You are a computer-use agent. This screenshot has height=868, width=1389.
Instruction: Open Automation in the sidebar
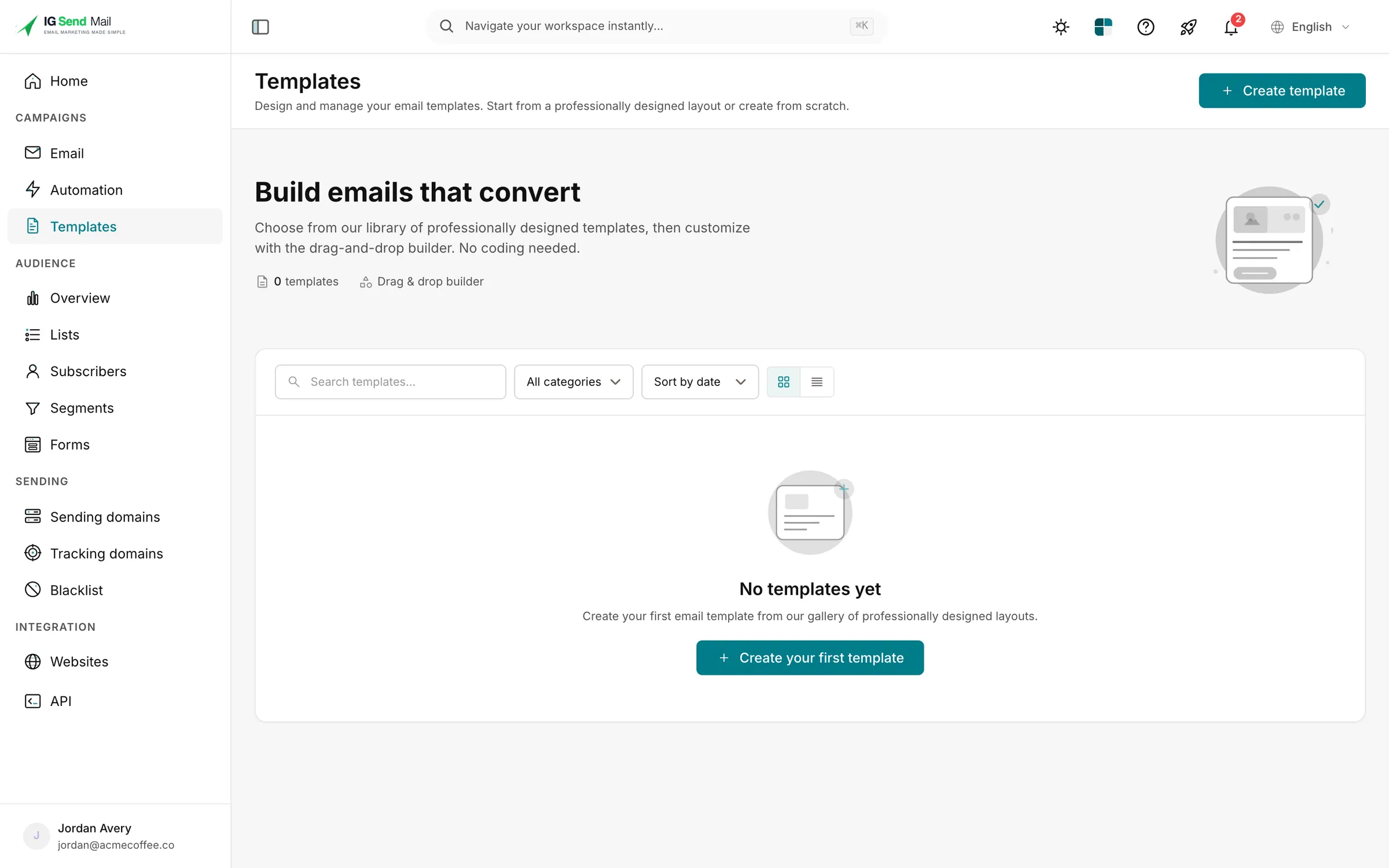(x=115, y=190)
